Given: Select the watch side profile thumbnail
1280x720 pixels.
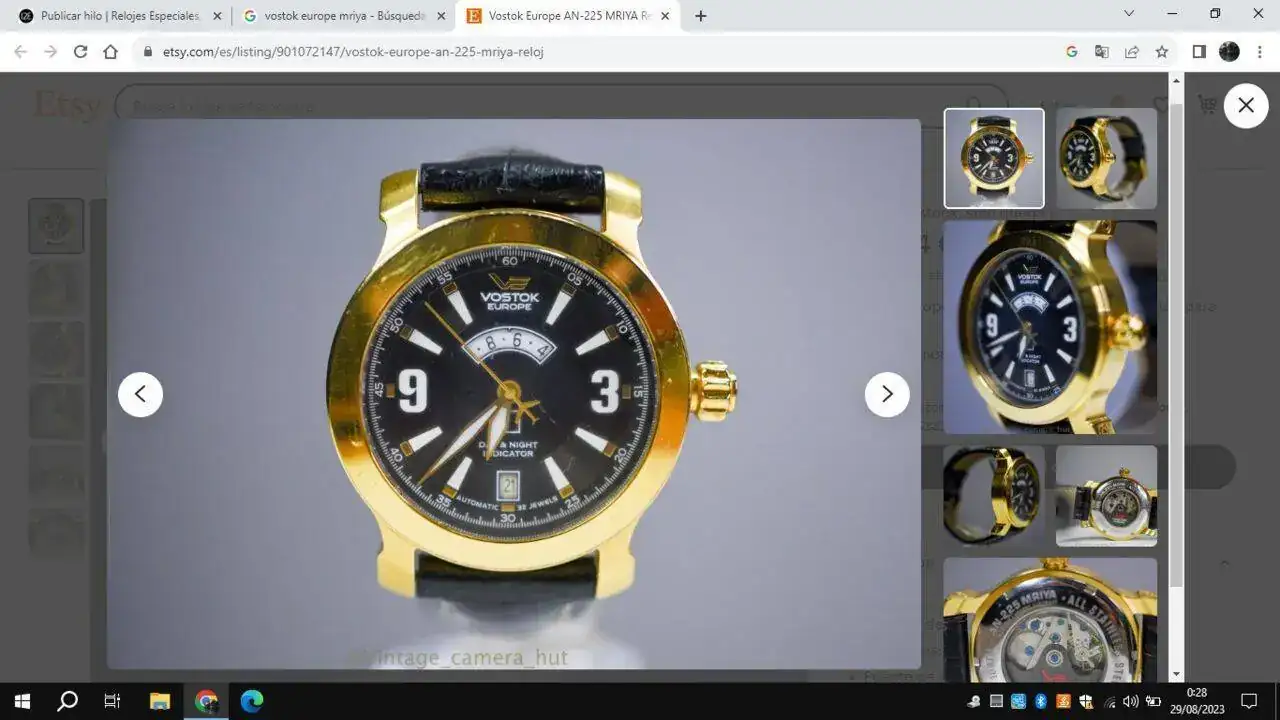Looking at the screenshot, I should tap(993, 496).
